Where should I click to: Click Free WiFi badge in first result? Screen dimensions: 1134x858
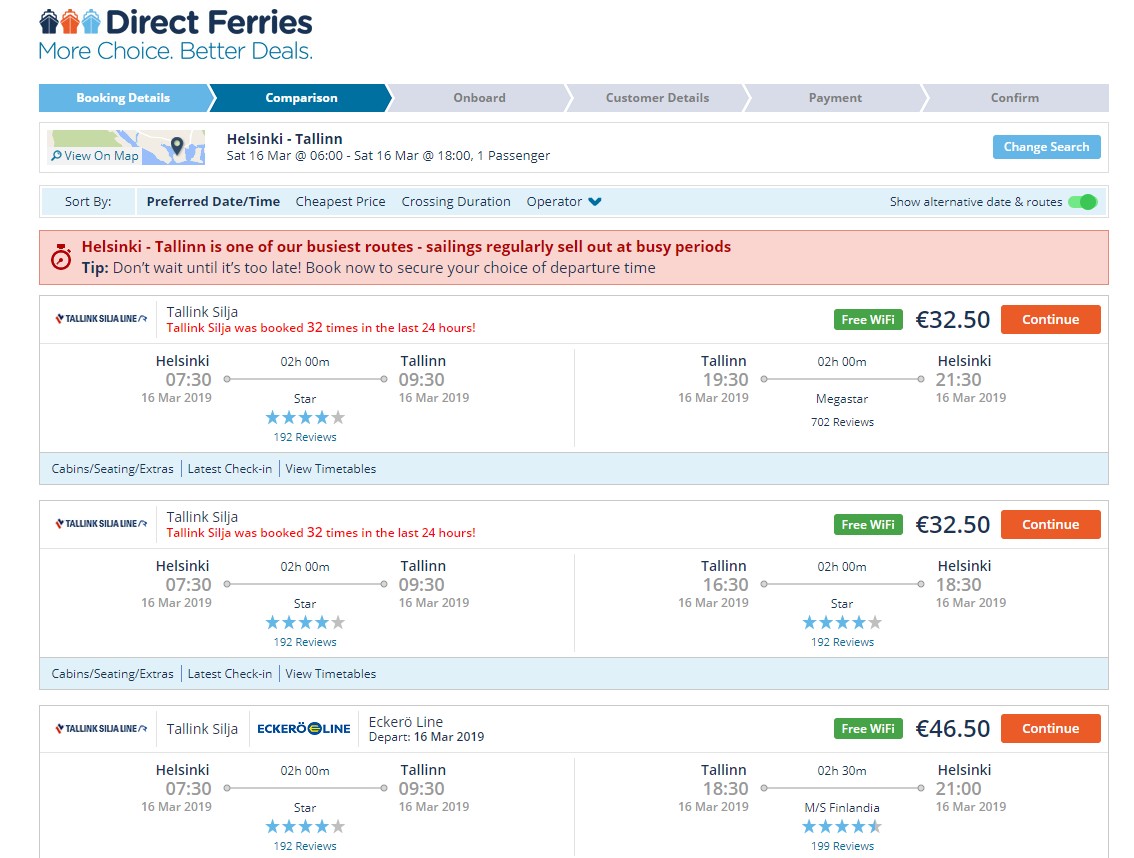(868, 319)
